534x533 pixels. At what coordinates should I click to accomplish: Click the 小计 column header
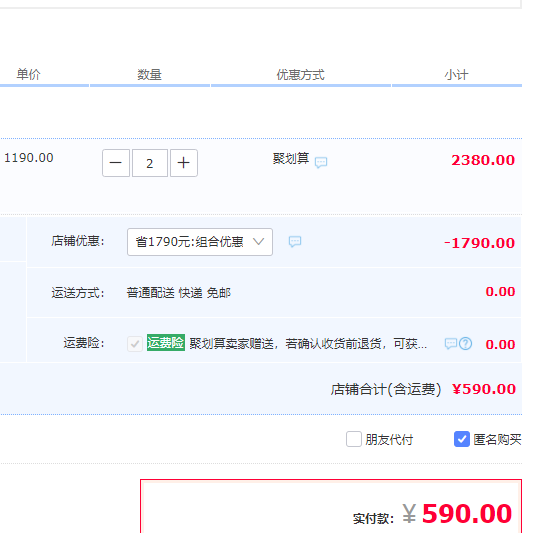click(x=456, y=75)
